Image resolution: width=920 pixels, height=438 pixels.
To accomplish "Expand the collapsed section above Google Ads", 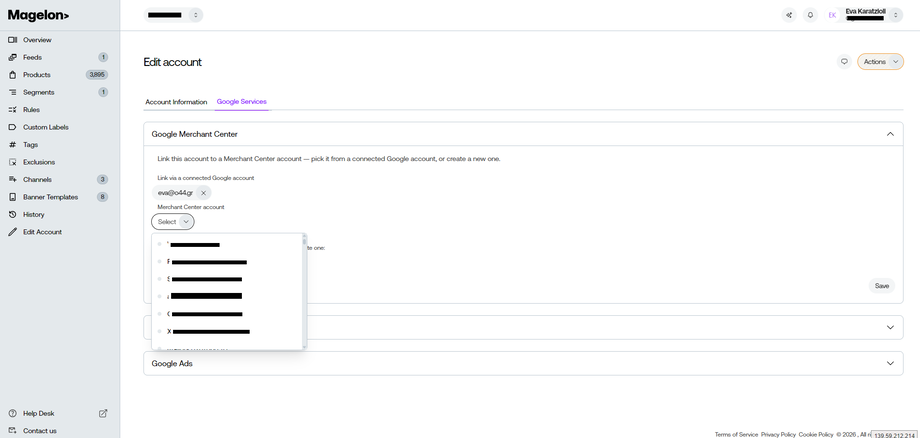I will (x=890, y=327).
